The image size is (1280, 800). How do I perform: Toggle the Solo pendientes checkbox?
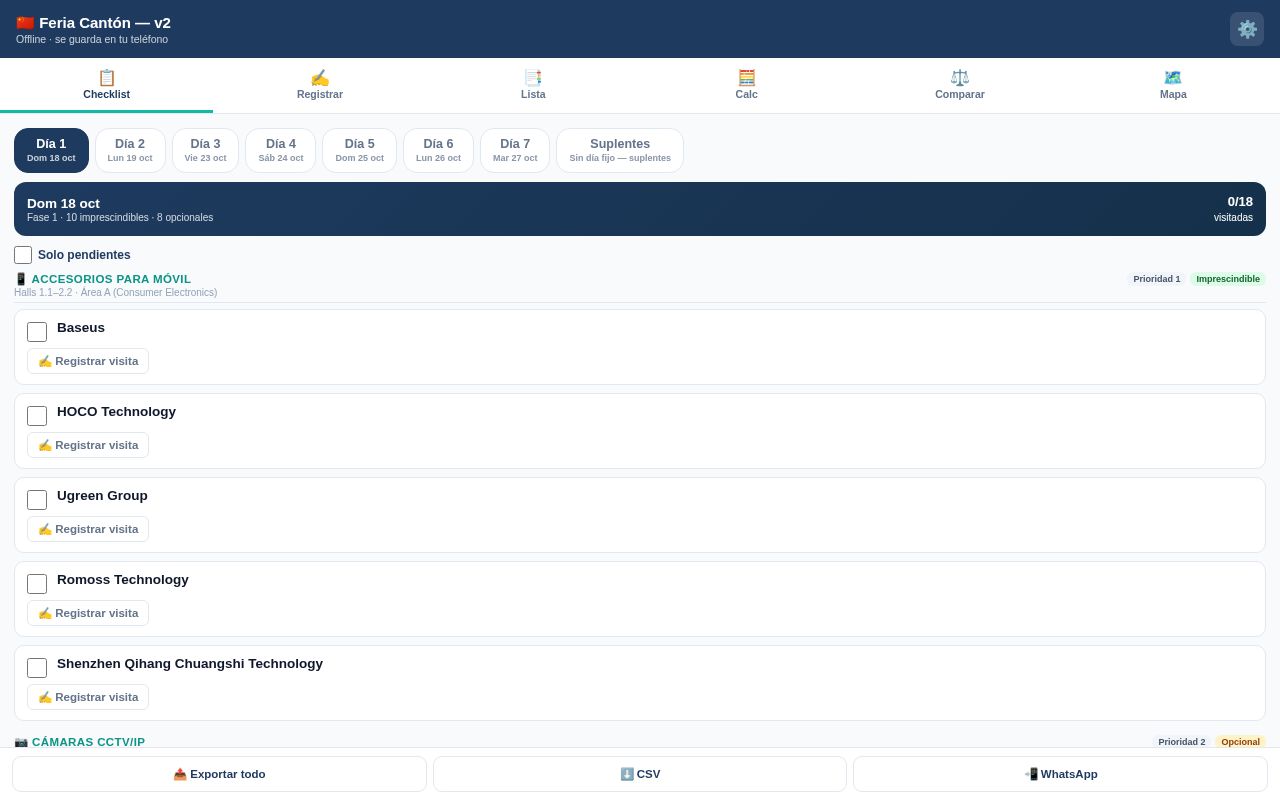(x=23, y=255)
